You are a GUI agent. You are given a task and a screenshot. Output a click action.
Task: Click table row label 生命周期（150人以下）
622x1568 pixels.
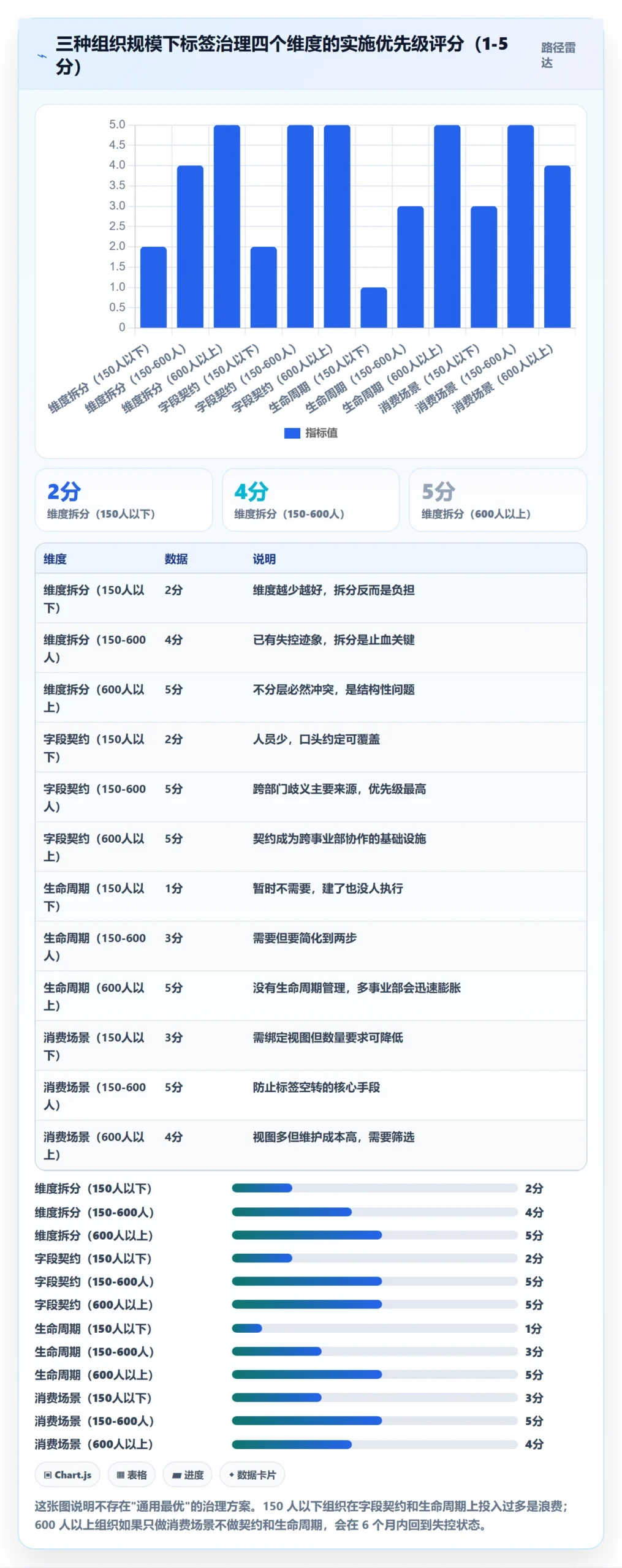tap(94, 897)
